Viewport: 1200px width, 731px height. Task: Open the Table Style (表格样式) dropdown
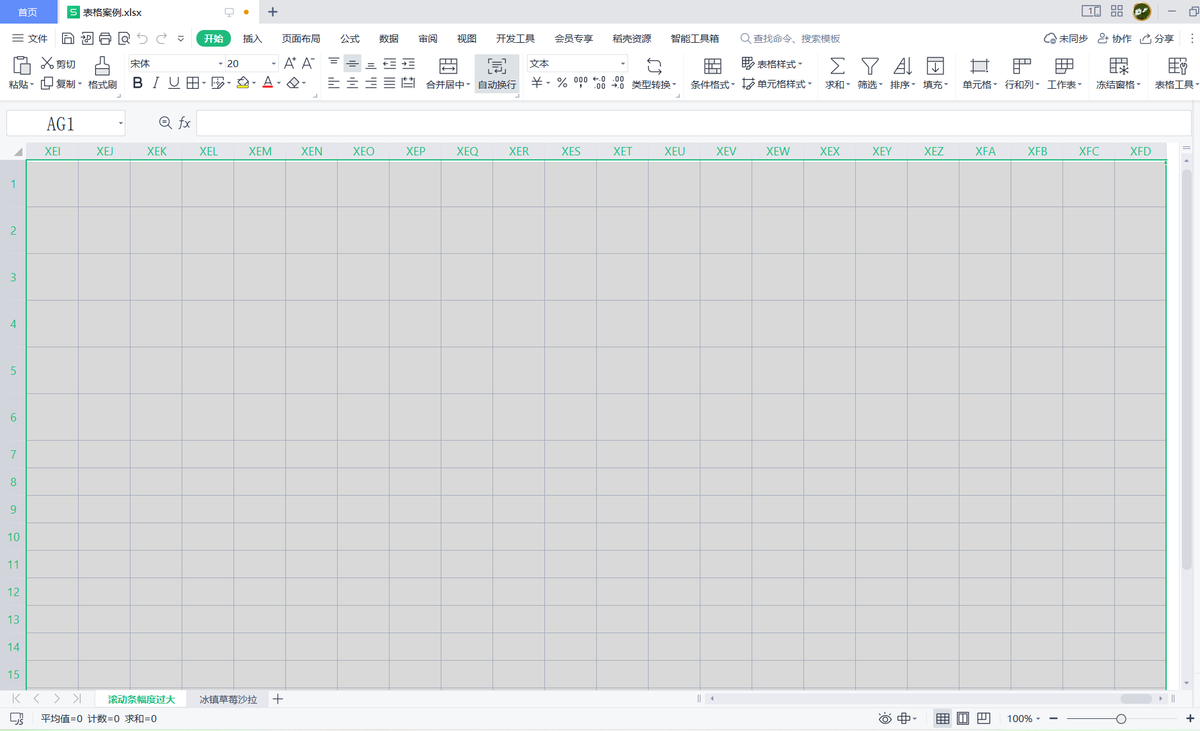click(x=772, y=64)
